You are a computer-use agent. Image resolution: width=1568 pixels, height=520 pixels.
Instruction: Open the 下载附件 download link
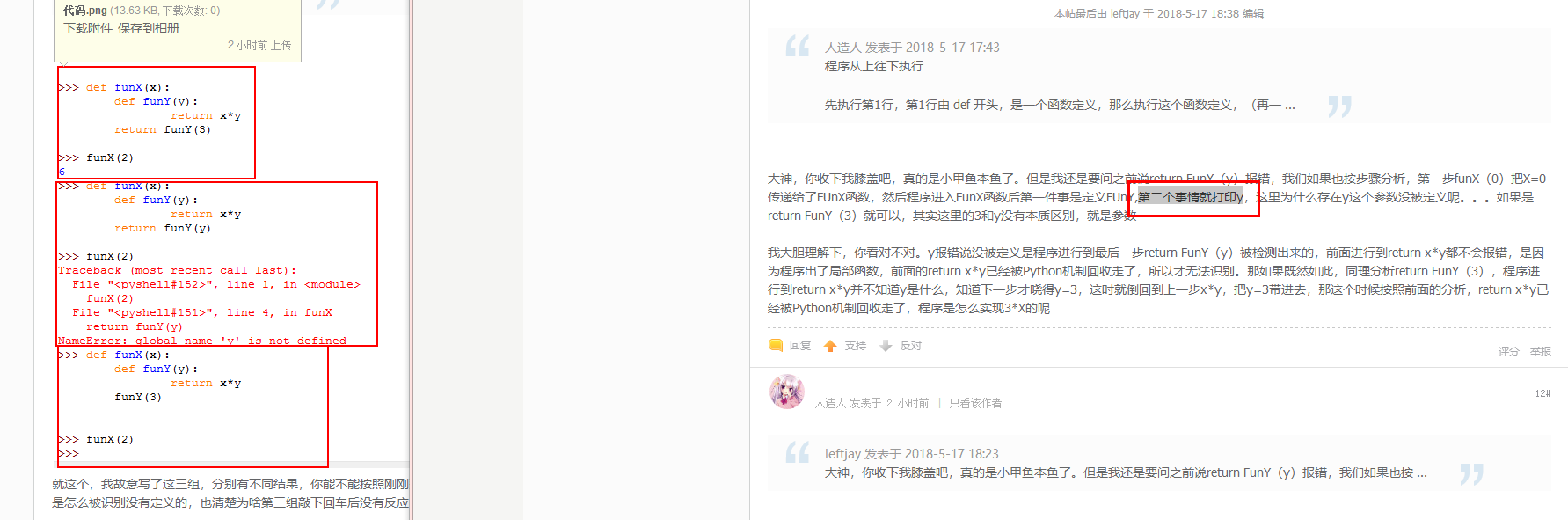(x=88, y=28)
